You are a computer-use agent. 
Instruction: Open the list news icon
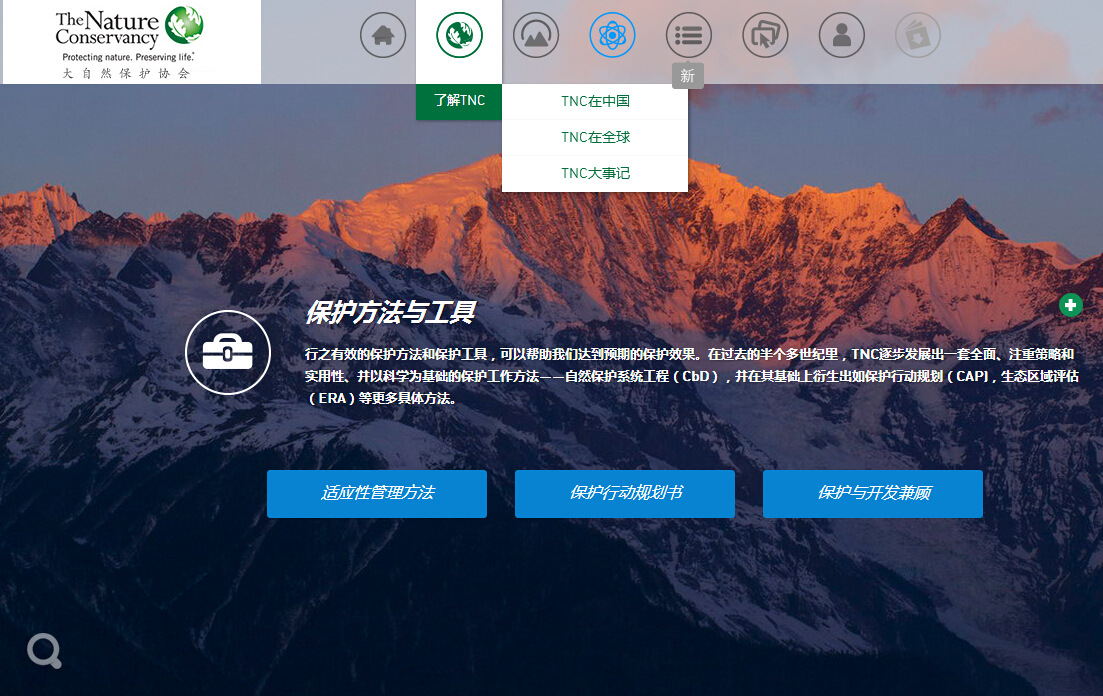(689, 36)
